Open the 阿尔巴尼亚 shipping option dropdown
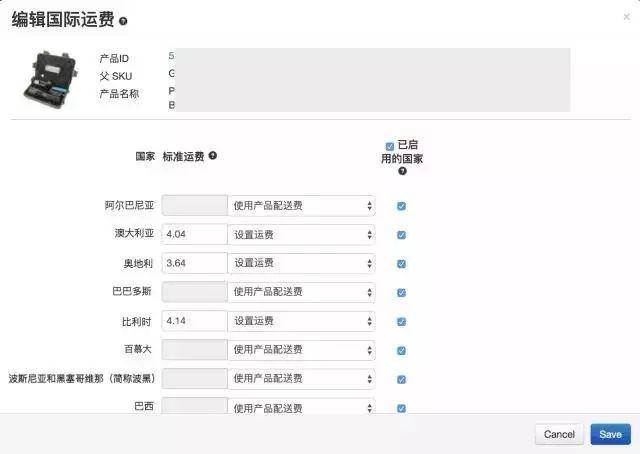640x454 pixels. click(302, 205)
